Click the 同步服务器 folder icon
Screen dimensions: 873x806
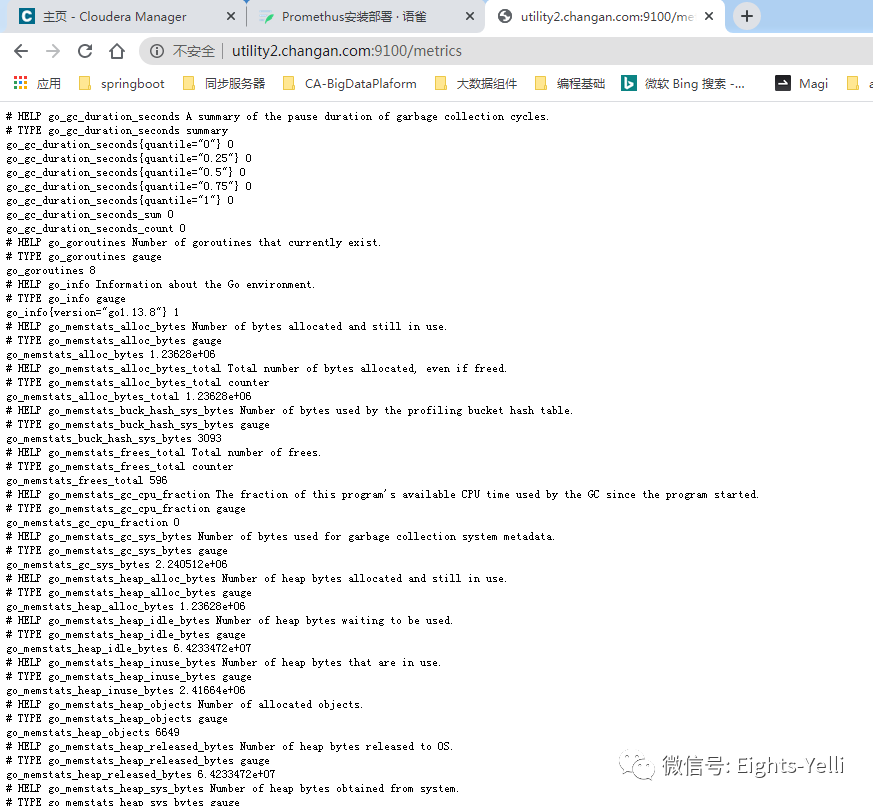(x=189, y=83)
